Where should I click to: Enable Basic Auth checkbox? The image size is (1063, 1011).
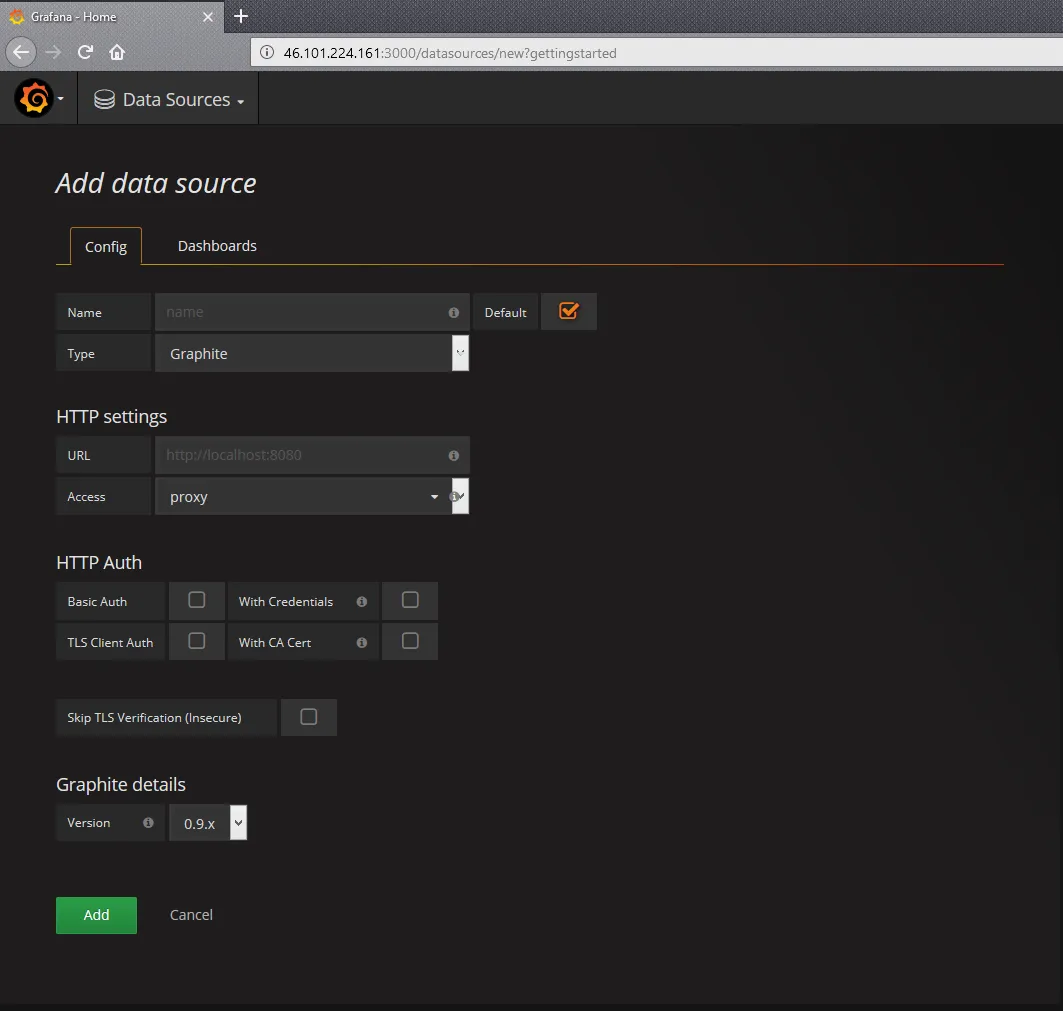coord(197,600)
